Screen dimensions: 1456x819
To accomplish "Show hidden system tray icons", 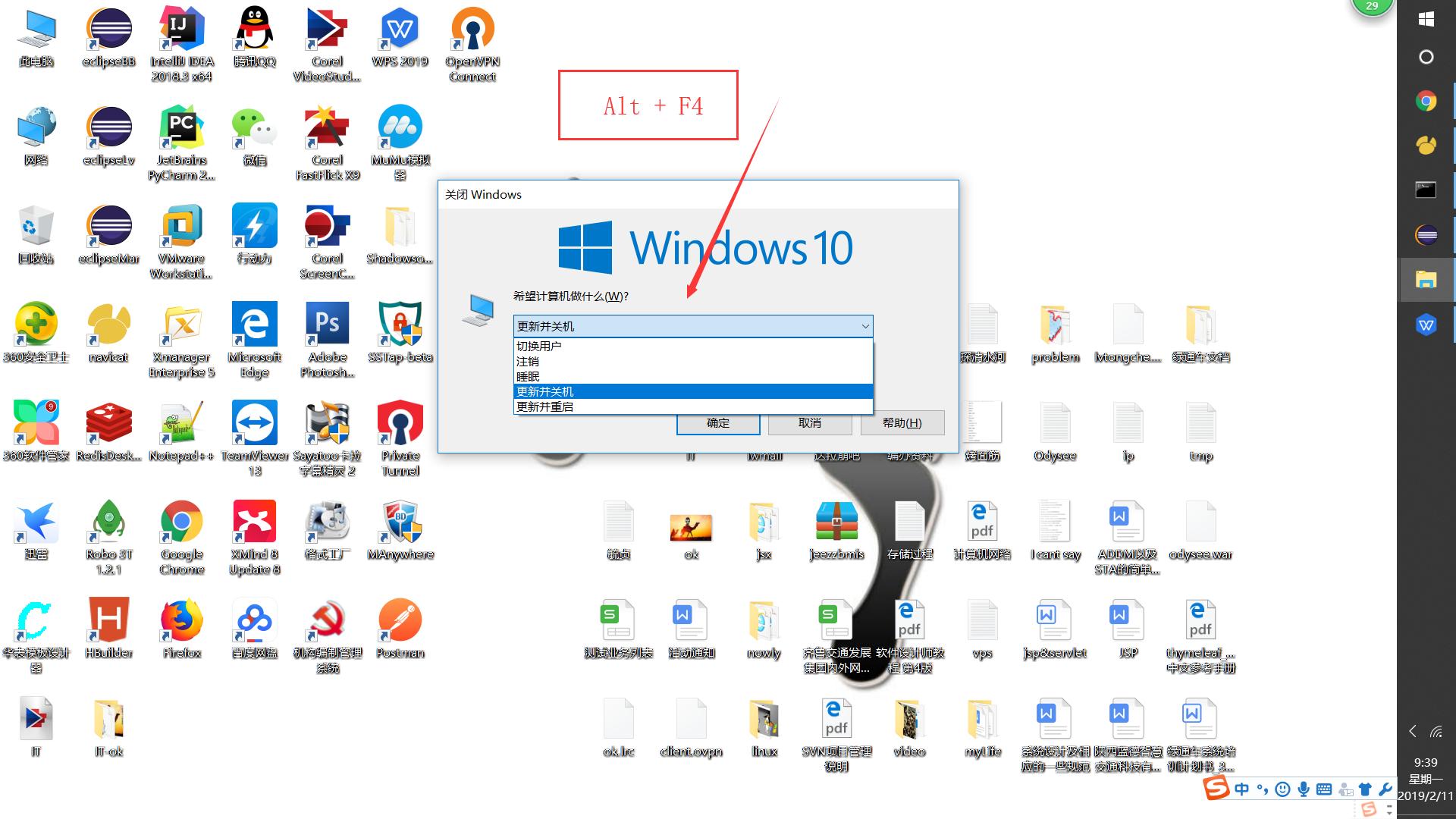I will coord(1412,731).
